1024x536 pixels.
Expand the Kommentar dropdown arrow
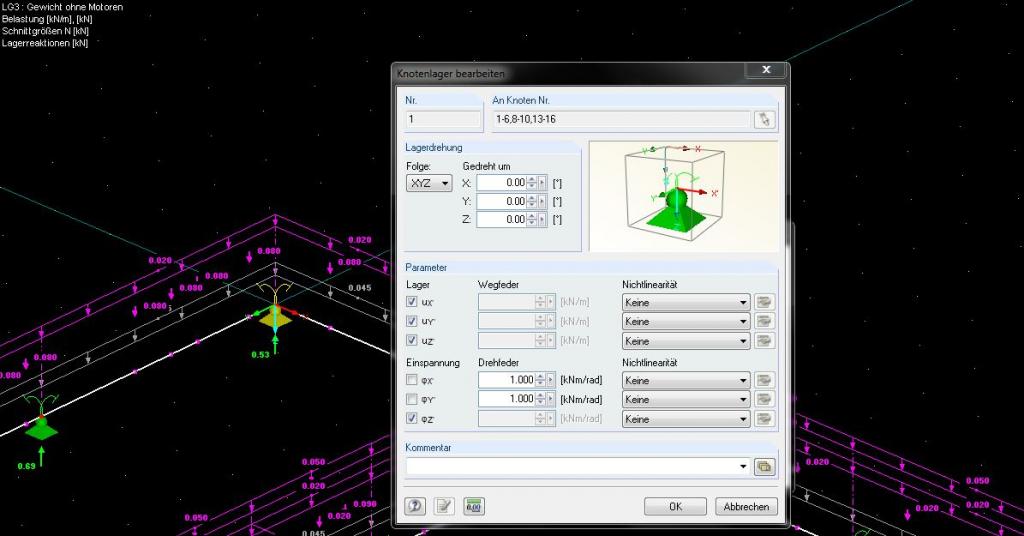click(743, 467)
